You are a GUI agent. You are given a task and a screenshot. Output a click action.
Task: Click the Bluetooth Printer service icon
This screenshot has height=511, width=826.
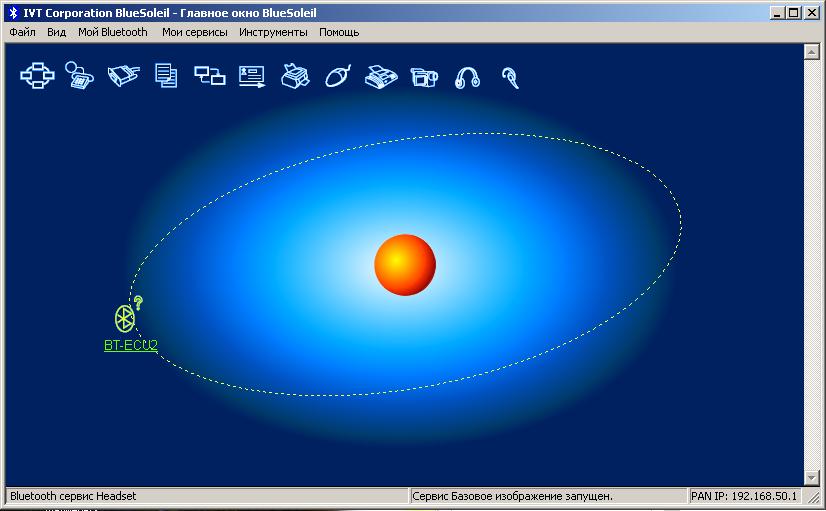296,76
